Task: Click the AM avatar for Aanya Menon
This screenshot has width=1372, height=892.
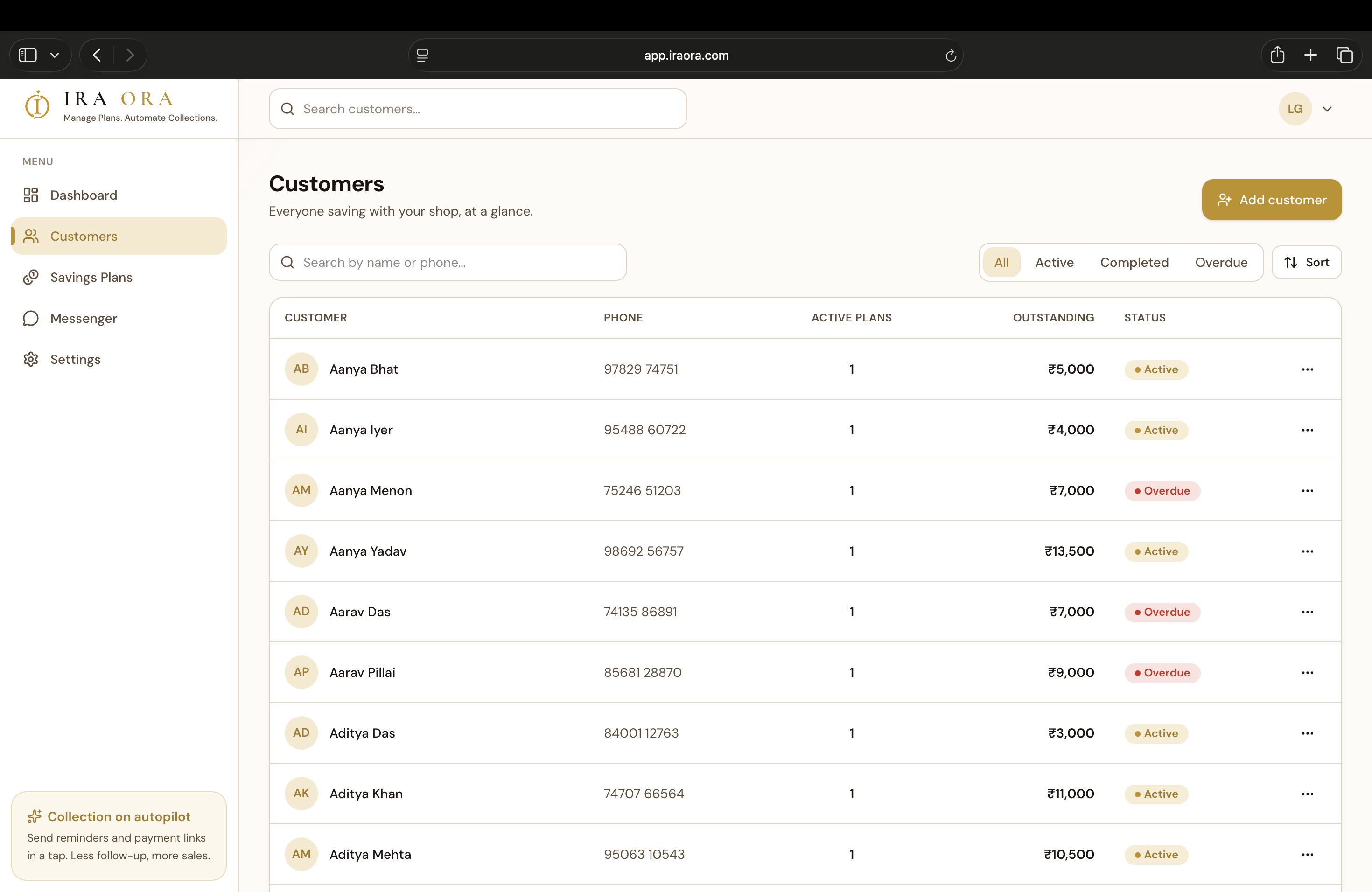Action: point(301,490)
